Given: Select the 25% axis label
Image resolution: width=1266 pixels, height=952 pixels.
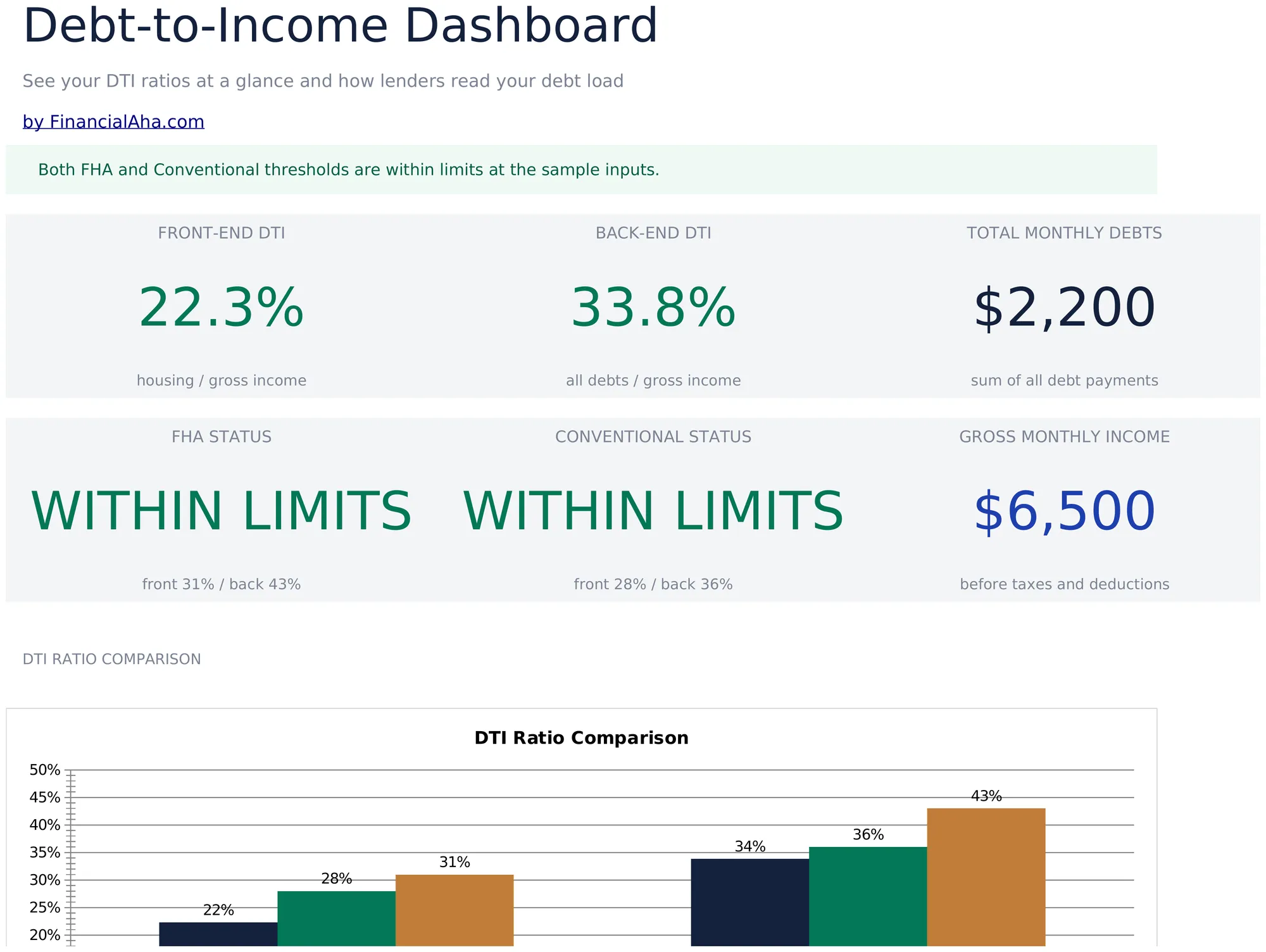Looking at the screenshot, I should (45, 908).
